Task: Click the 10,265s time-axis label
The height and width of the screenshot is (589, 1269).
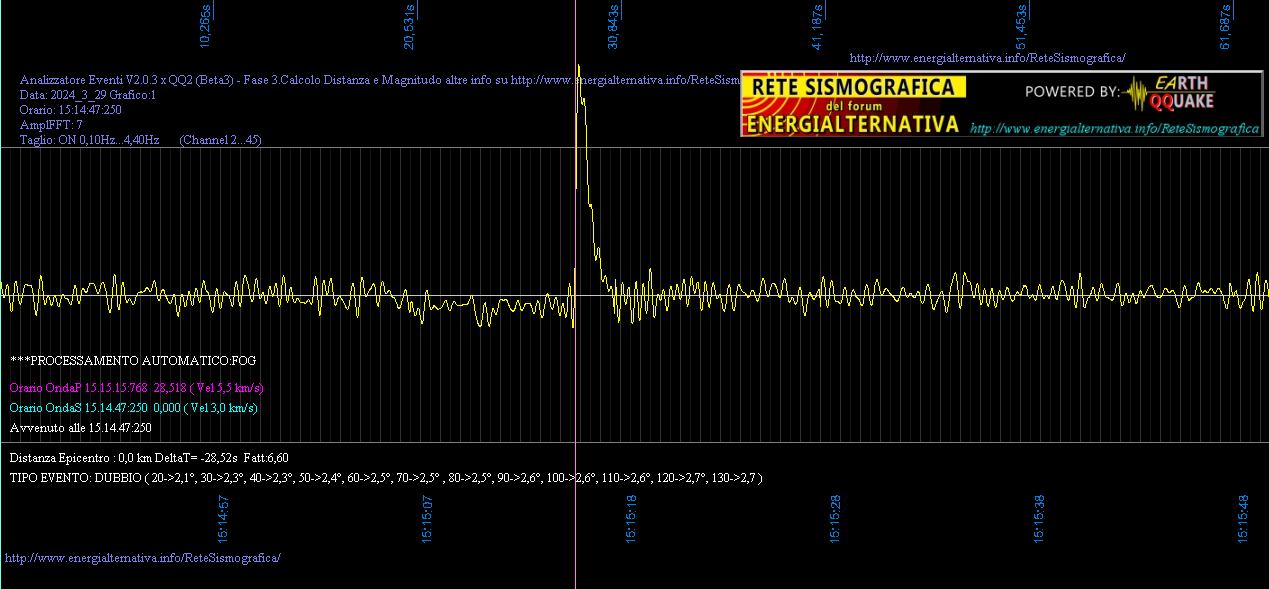Action: [x=206, y=26]
